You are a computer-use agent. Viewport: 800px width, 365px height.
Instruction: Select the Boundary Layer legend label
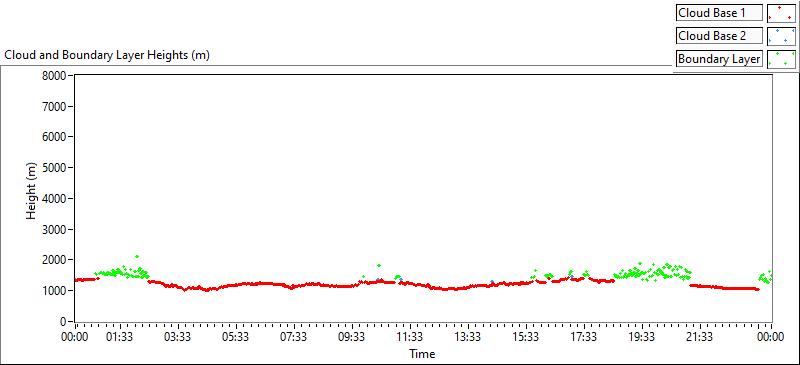click(719, 59)
